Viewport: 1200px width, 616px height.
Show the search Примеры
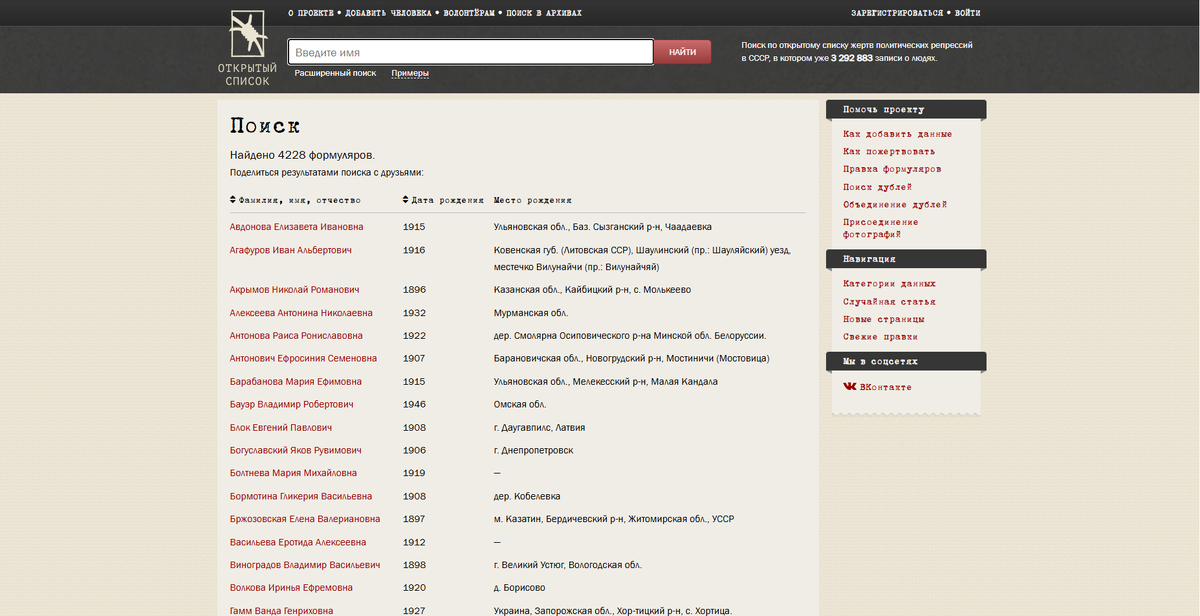[x=410, y=73]
